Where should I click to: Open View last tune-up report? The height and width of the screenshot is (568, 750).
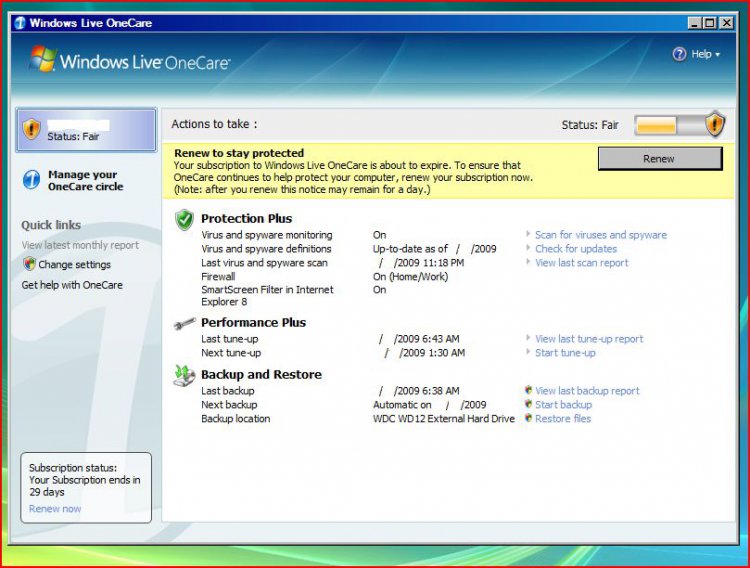(x=589, y=339)
